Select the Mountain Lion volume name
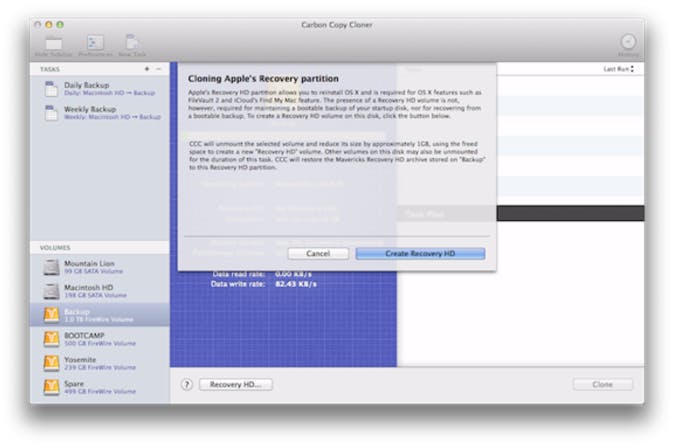 coord(89,263)
